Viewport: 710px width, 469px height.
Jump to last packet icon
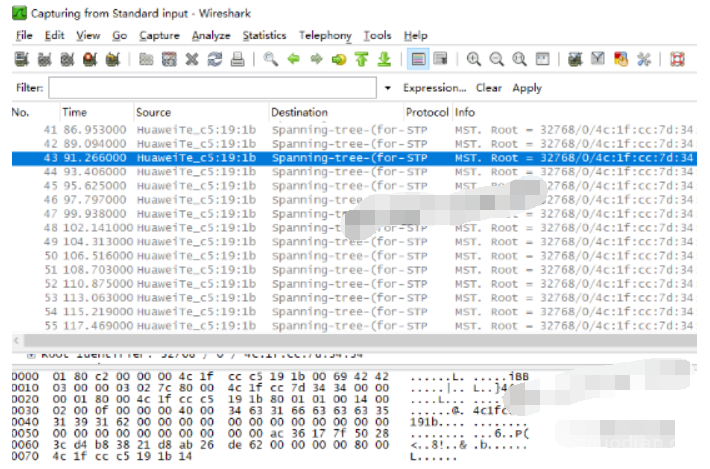pos(384,59)
